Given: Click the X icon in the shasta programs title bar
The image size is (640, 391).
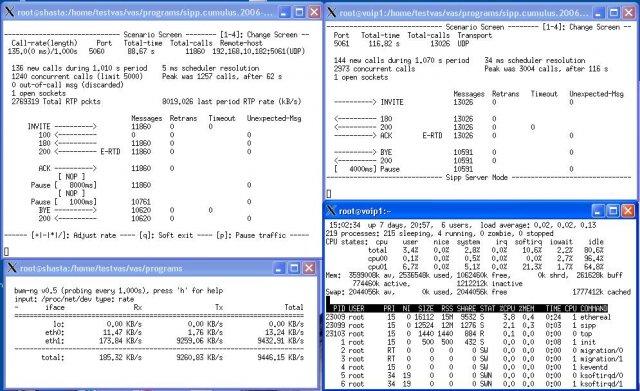Looking at the screenshot, I should [12, 268].
